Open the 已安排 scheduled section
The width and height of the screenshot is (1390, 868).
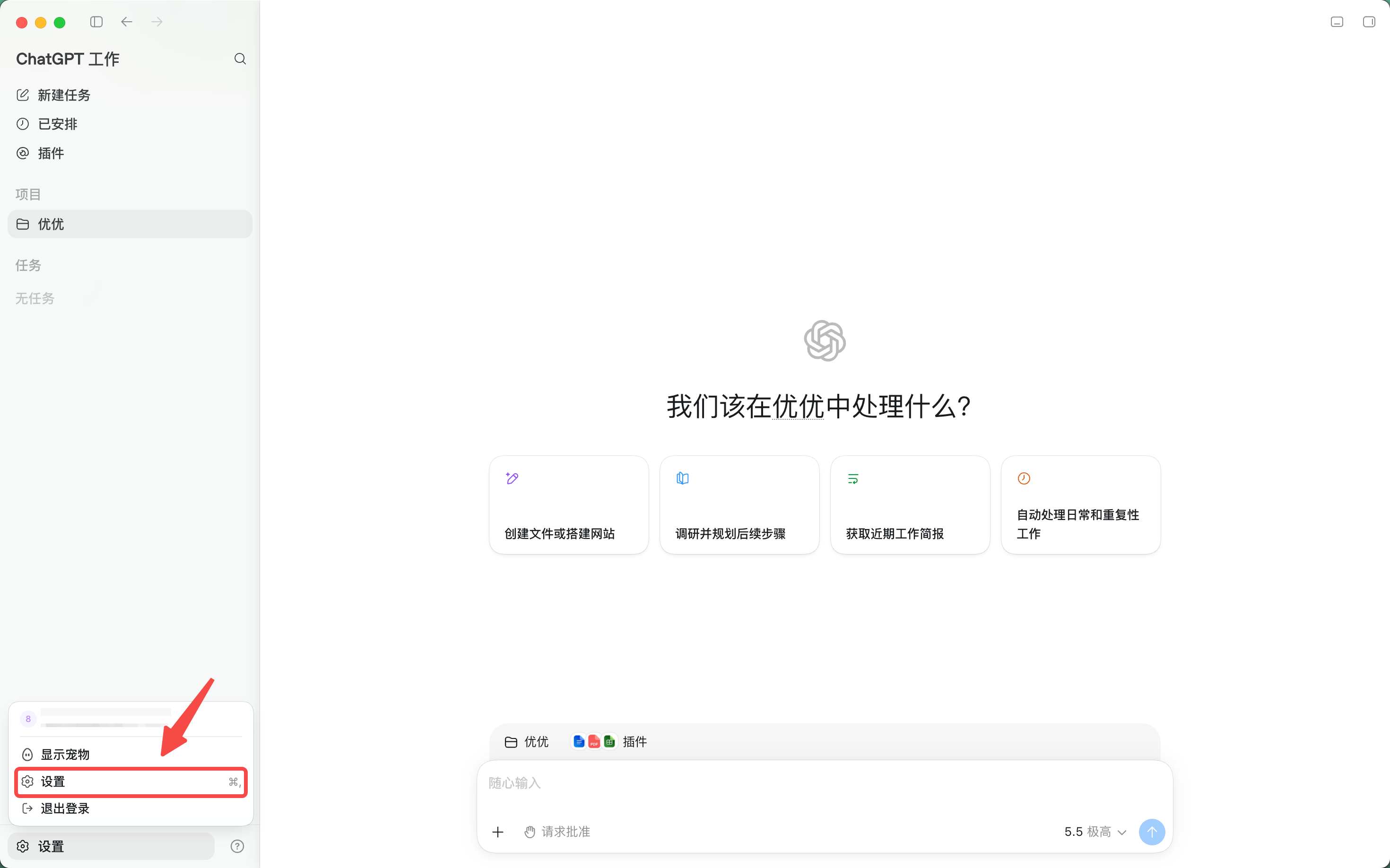coord(130,124)
